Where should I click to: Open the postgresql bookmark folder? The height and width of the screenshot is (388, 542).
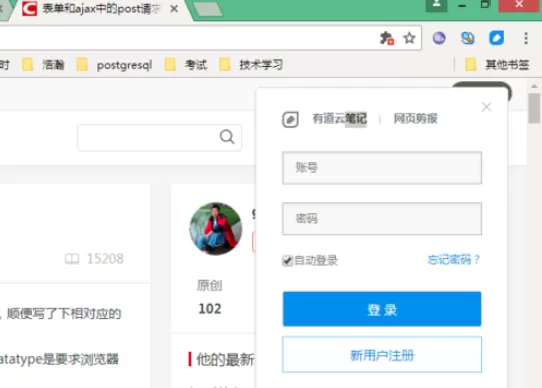coord(114,65)
